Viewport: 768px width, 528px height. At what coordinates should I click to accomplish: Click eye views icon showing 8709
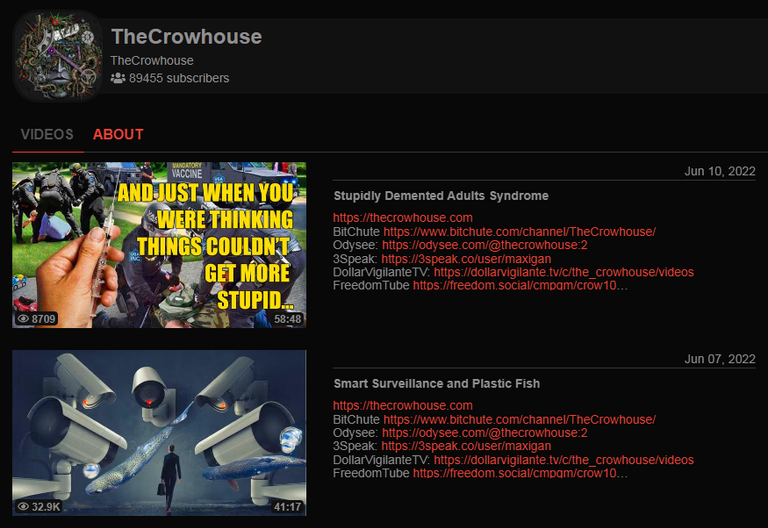click(x=23, y=319)
